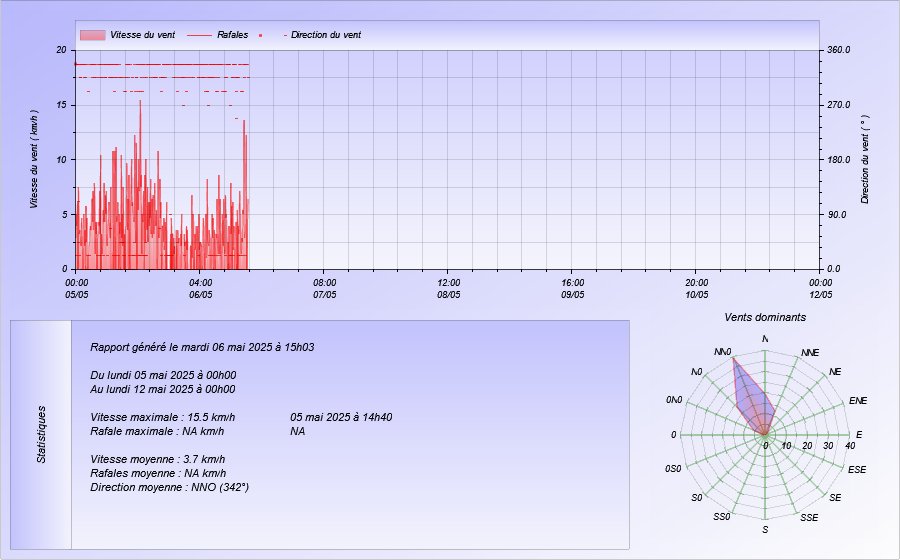Click the Vents dominants chart title
Screen dimensions: 900x560
pyautogui.click(x=765, y=317)
